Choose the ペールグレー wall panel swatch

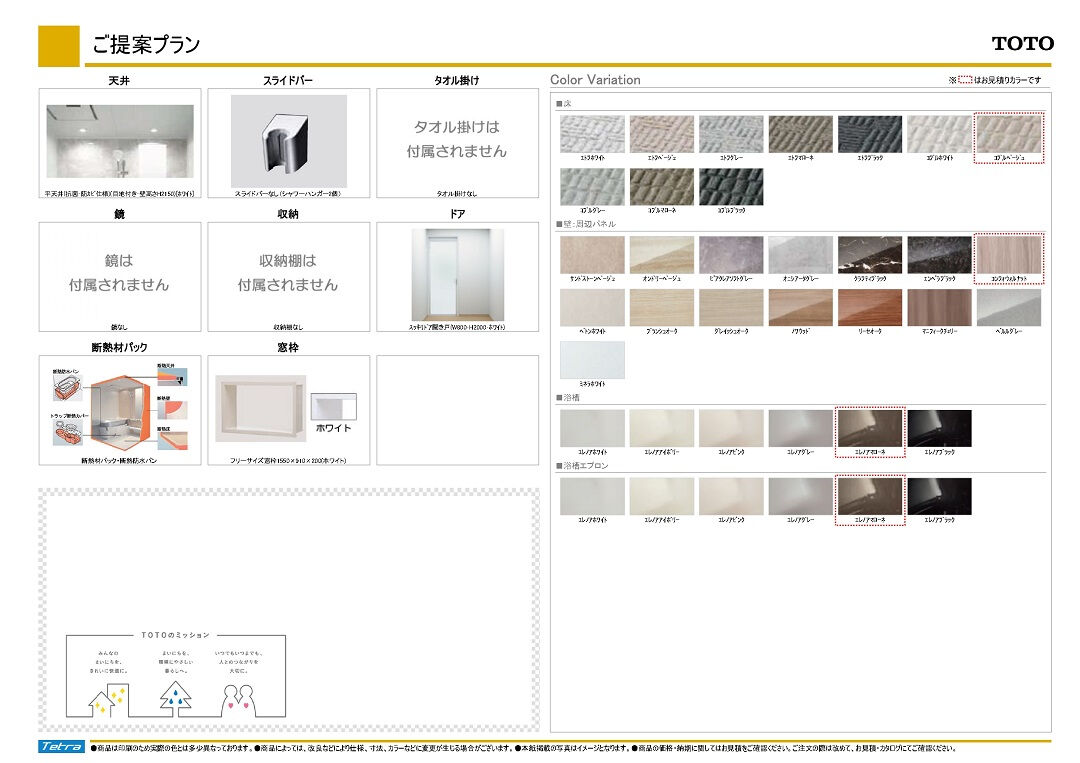click(x=1009, y=307)
